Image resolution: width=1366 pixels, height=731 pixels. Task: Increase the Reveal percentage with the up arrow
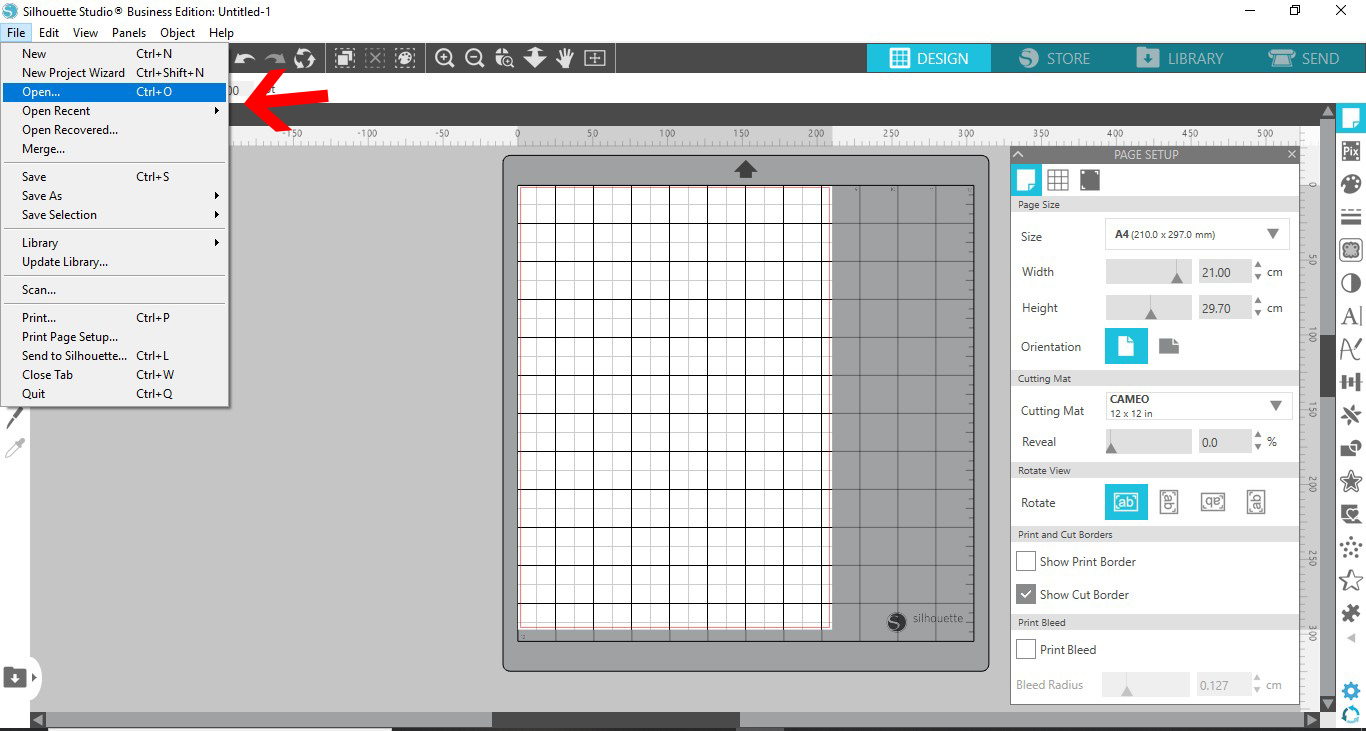(1259, 436)
